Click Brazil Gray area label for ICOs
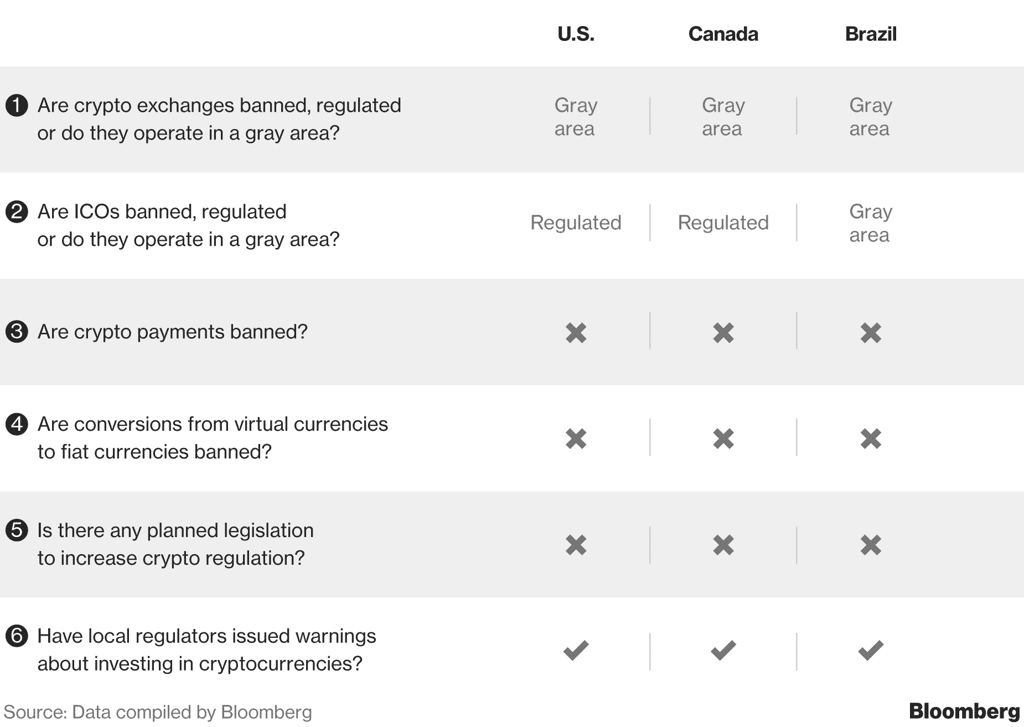The width and height of the screenshot is (1024, 727). point(871,223)
